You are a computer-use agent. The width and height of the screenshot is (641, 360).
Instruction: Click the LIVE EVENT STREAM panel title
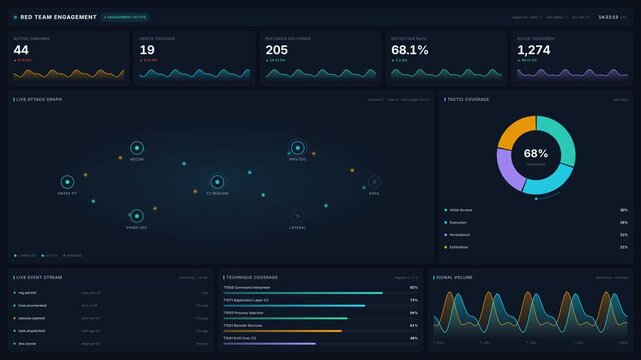coord(39,277)
